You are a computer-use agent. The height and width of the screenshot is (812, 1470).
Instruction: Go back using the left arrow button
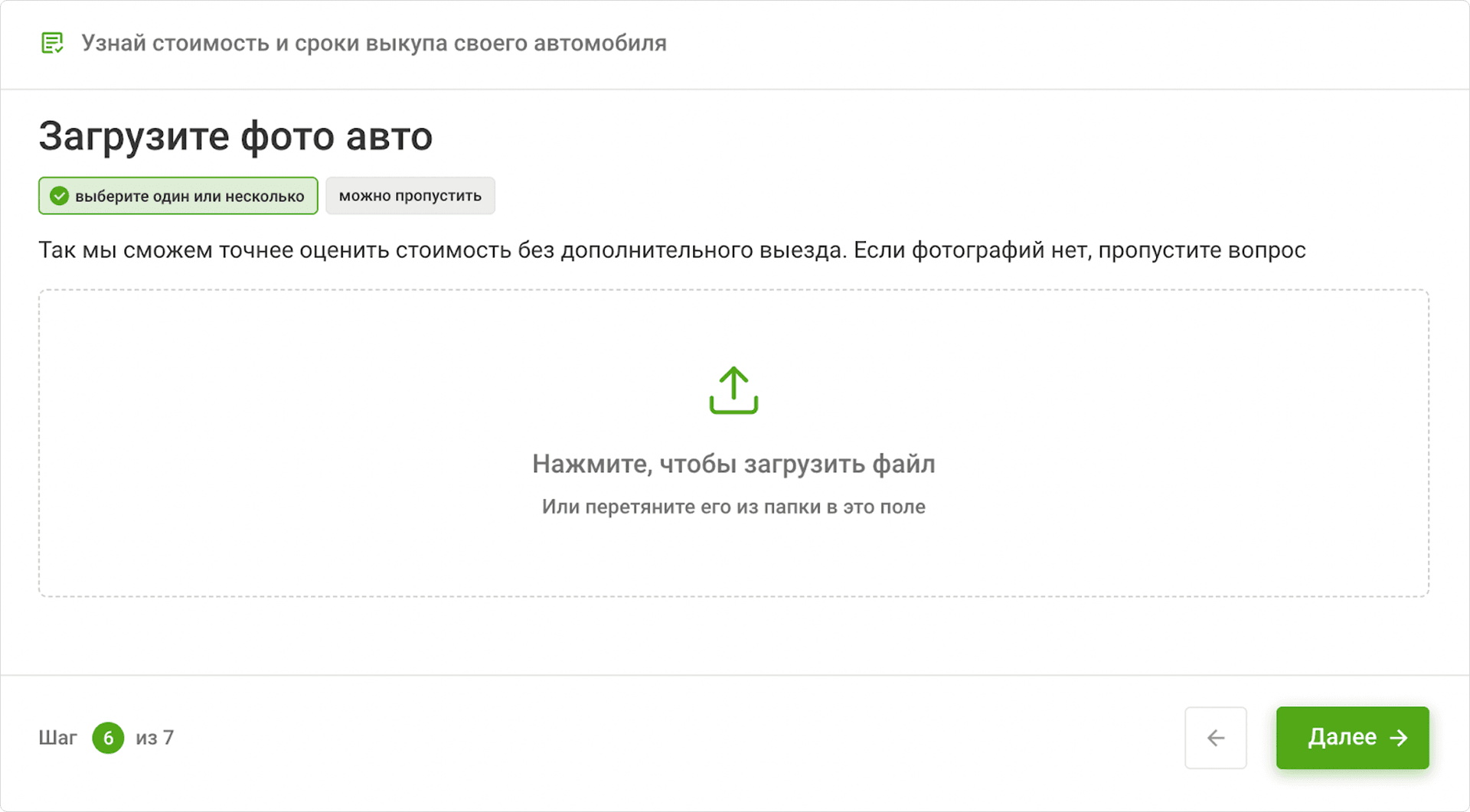(1215, 738)
